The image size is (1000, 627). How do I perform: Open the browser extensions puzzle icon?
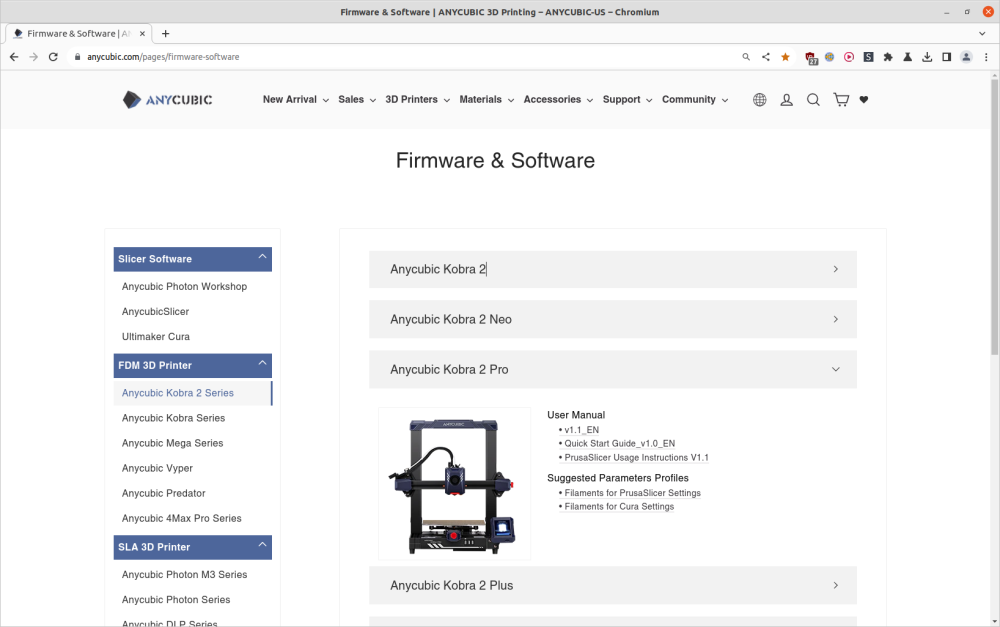tap(888, 57)
